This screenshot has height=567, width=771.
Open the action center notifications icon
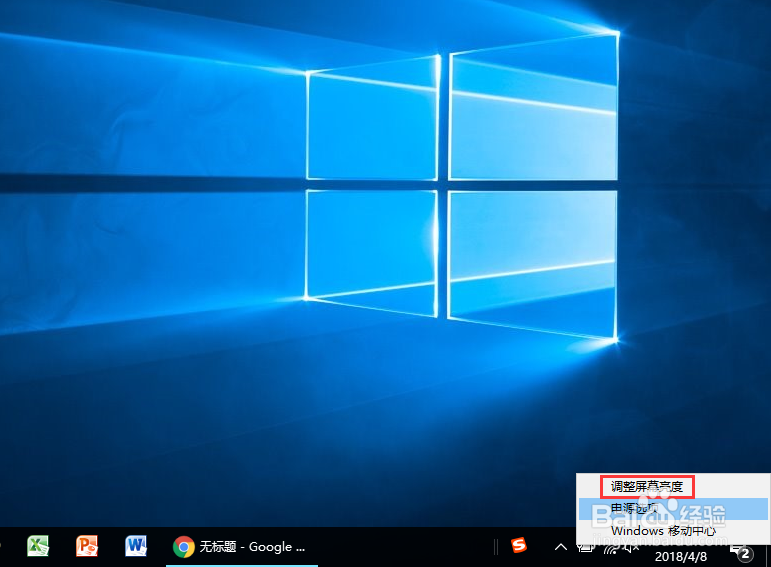742,553
